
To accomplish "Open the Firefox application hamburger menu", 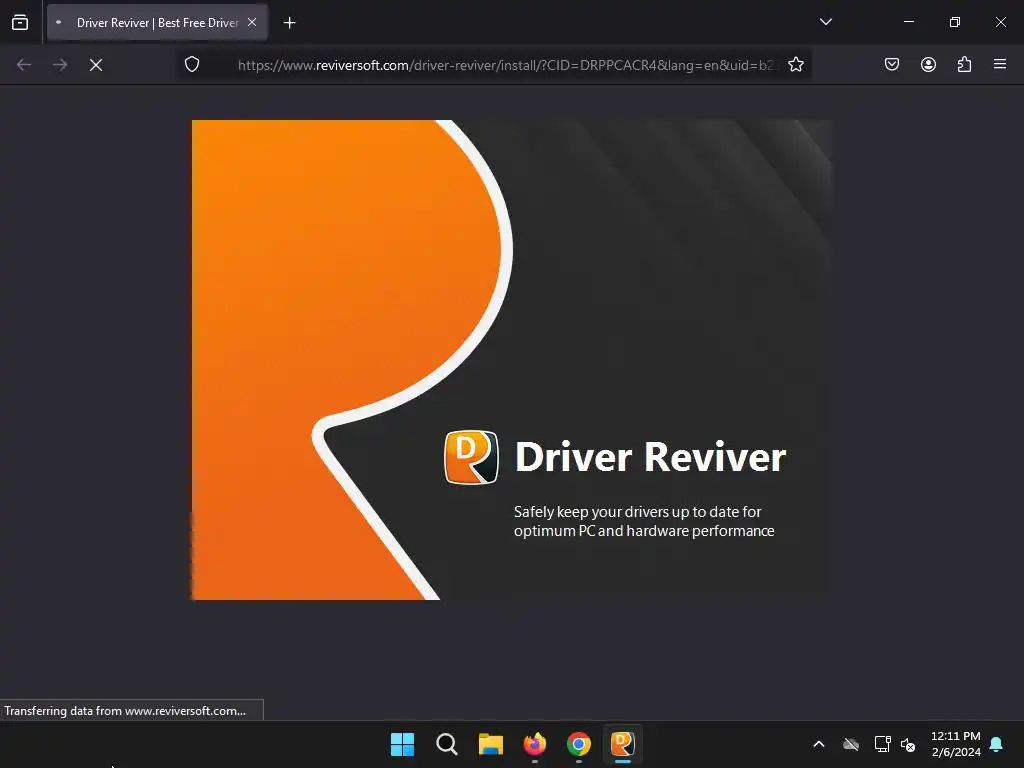I will click(x=1000, y=64).
